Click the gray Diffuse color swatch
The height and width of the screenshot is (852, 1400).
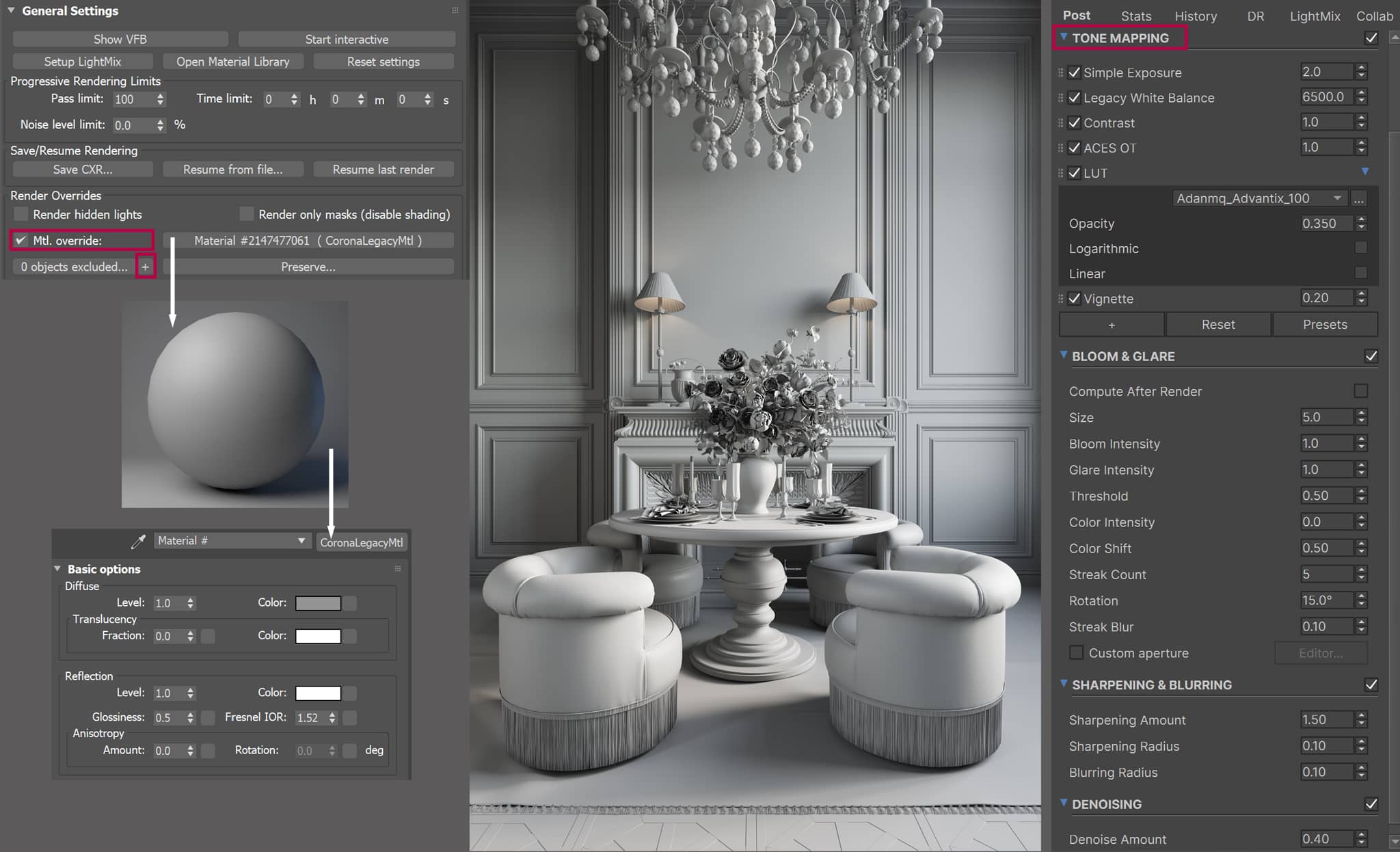[x=318, y=603]
